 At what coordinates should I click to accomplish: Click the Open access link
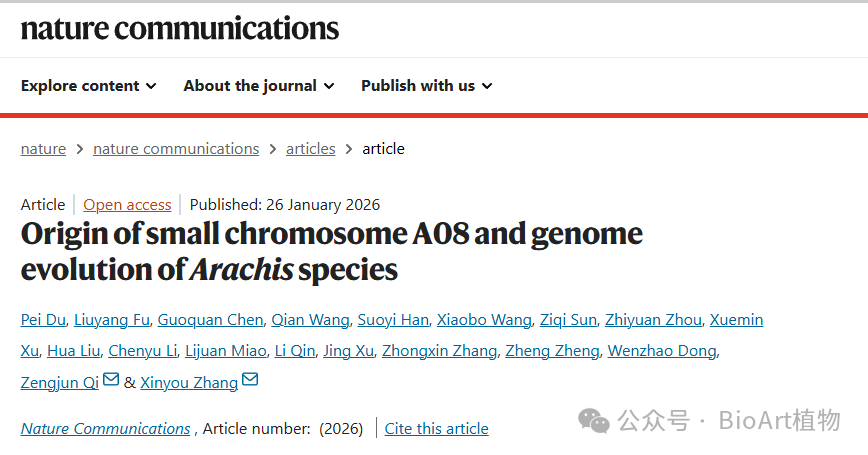pos(127,205)
